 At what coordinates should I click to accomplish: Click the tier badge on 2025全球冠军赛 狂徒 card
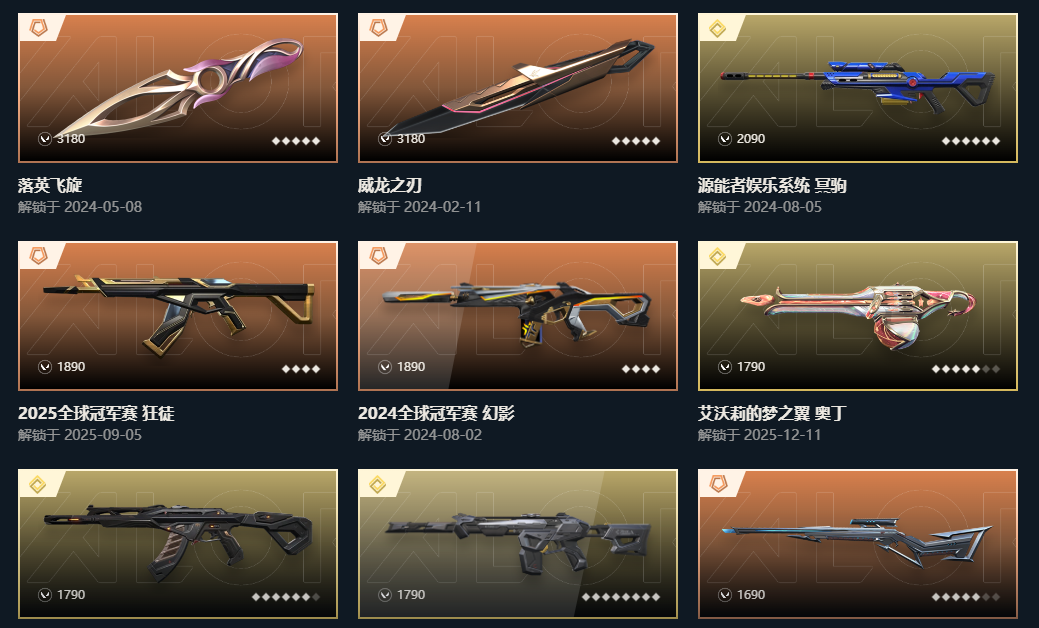[x=38, y=256]
